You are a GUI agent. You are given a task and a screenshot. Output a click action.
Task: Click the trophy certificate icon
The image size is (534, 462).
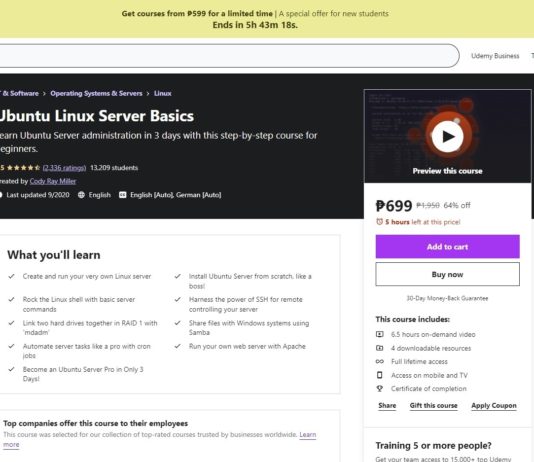point(380,388)
